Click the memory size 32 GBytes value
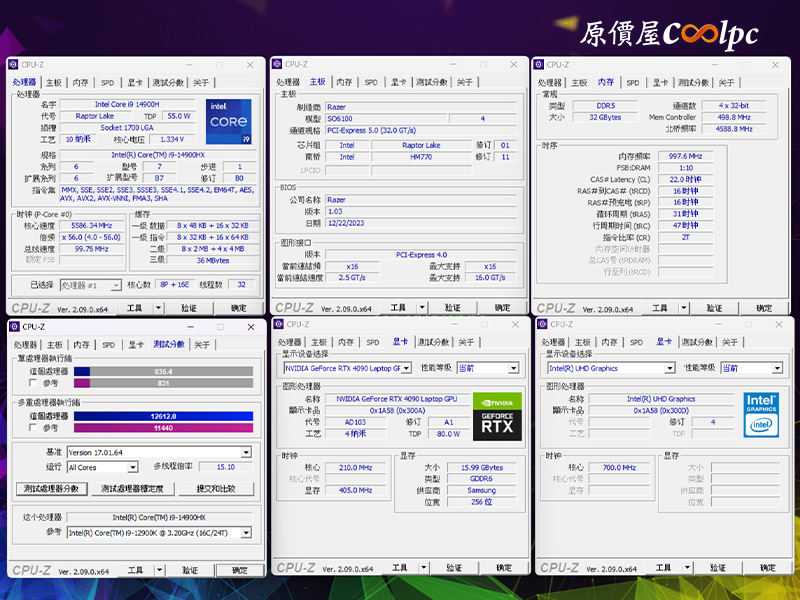The height and width of the screenshot is (600, 800). tap(605, 117)
